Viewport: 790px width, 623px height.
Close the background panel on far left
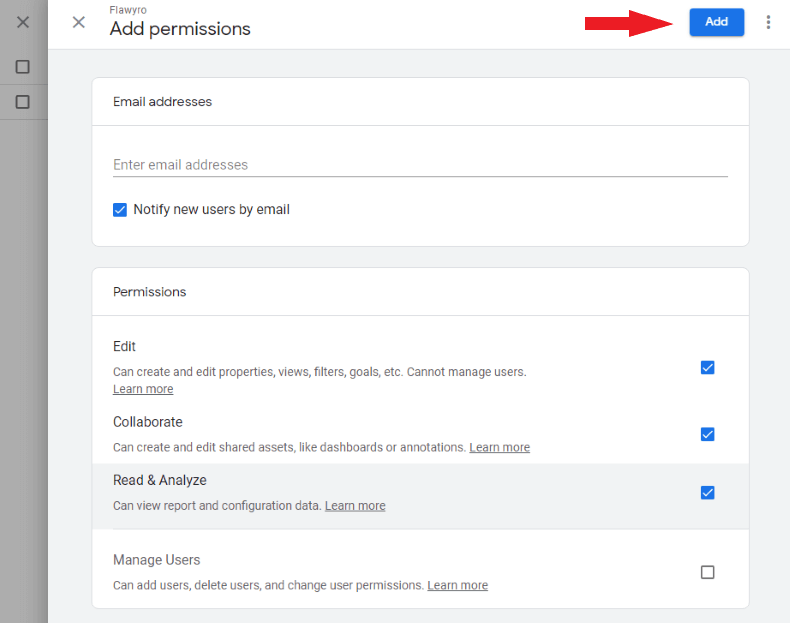(x=23, y=22)
